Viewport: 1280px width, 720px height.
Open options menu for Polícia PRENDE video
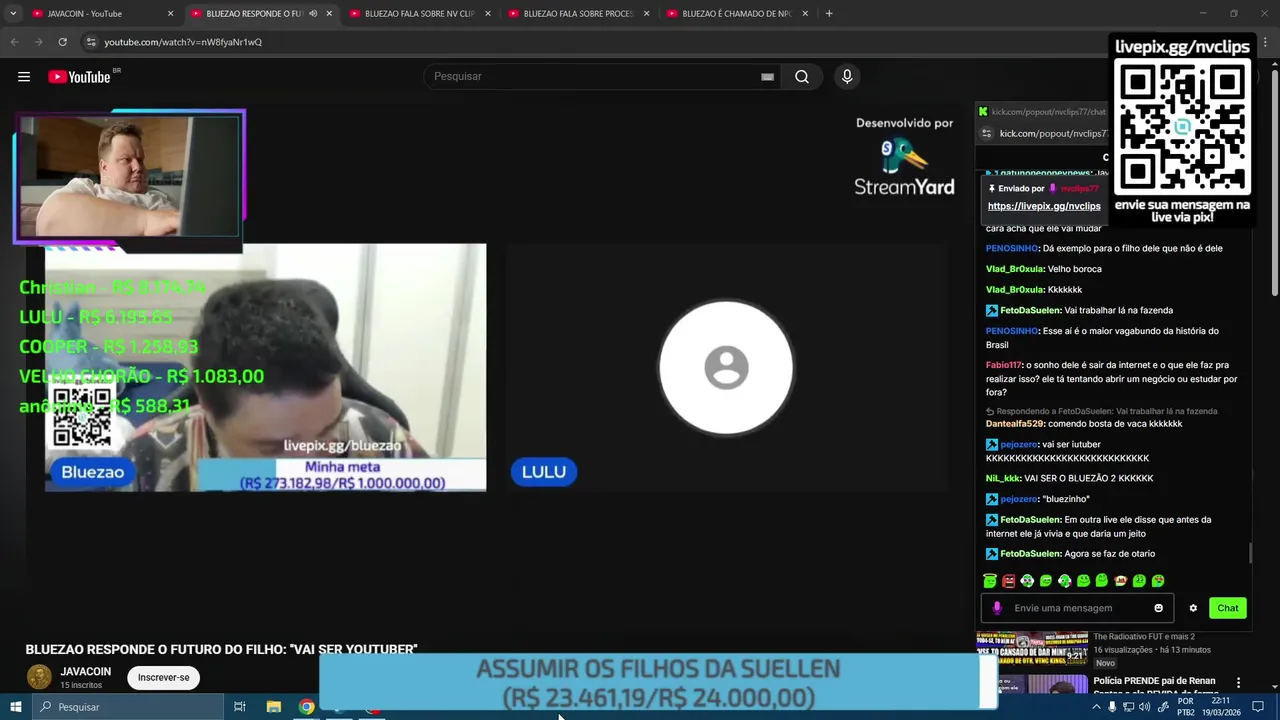[x=1238, y=683]
